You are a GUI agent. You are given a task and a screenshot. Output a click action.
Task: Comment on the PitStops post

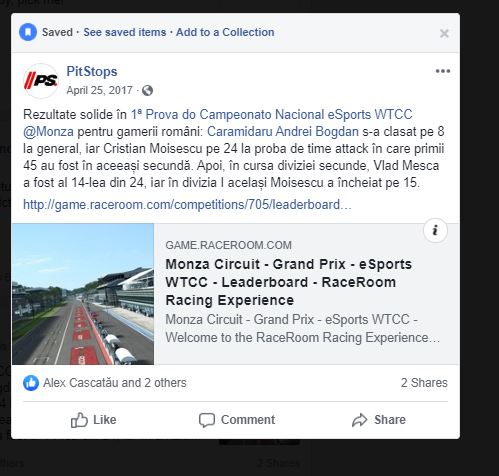[x=237, y=420]
